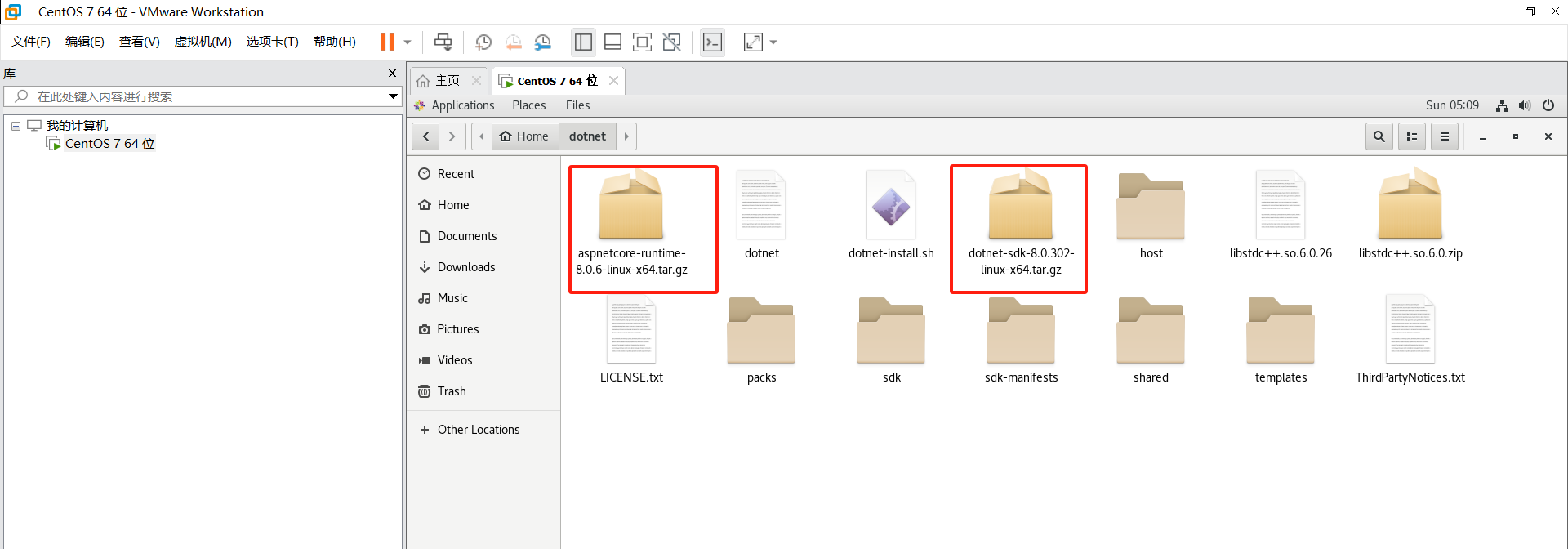
Task: Open the 帮助(H) menu
Action: [335, 42]
